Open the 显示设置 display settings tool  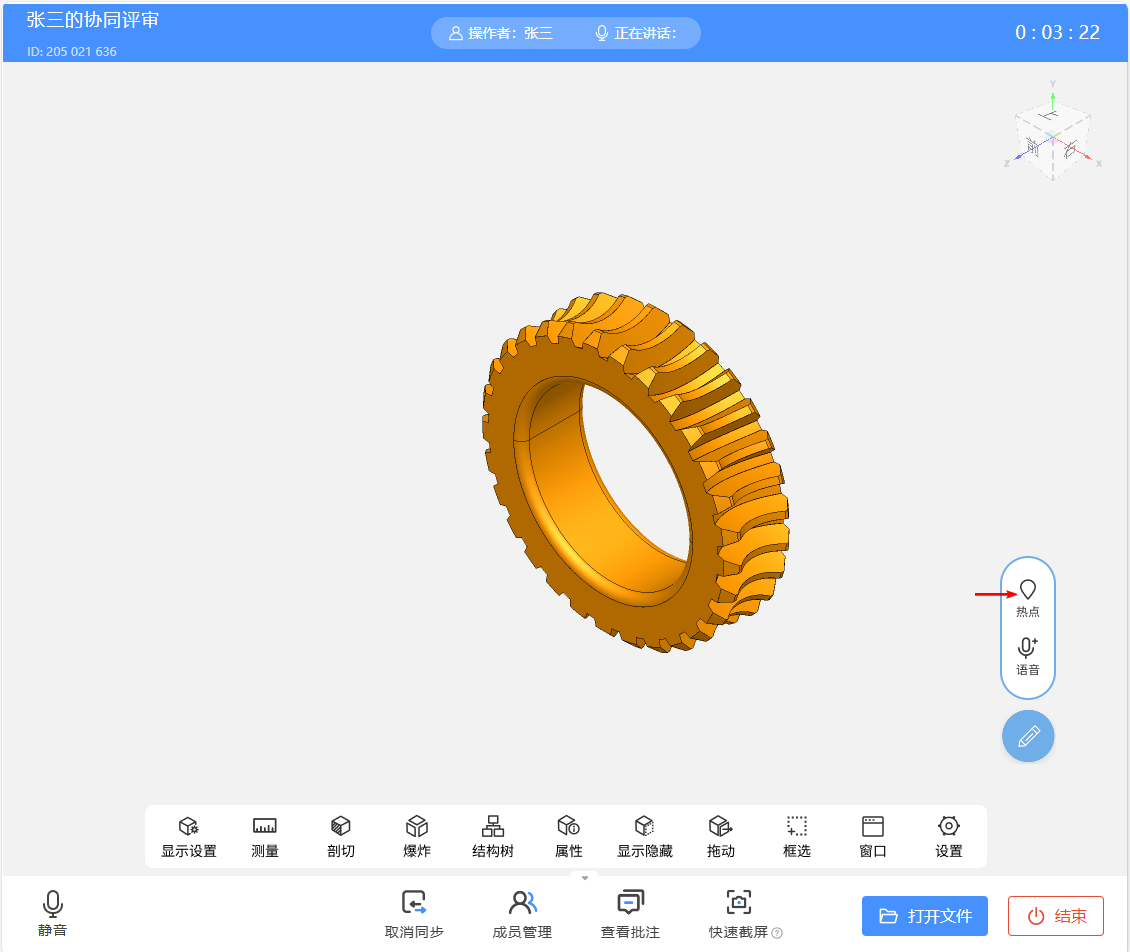(x=188, y=836)
